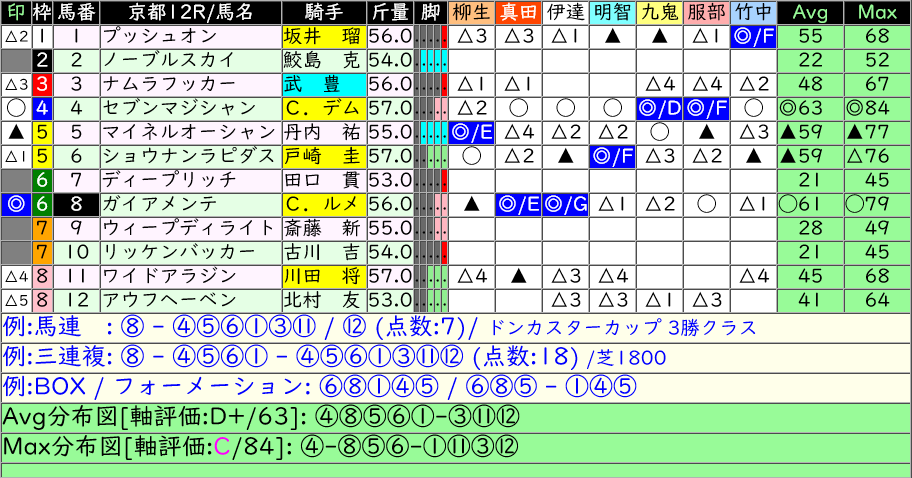The width and height of the screenshot is (912, 478).
Task: Click the Avg column header
Action: click(810, 12)
